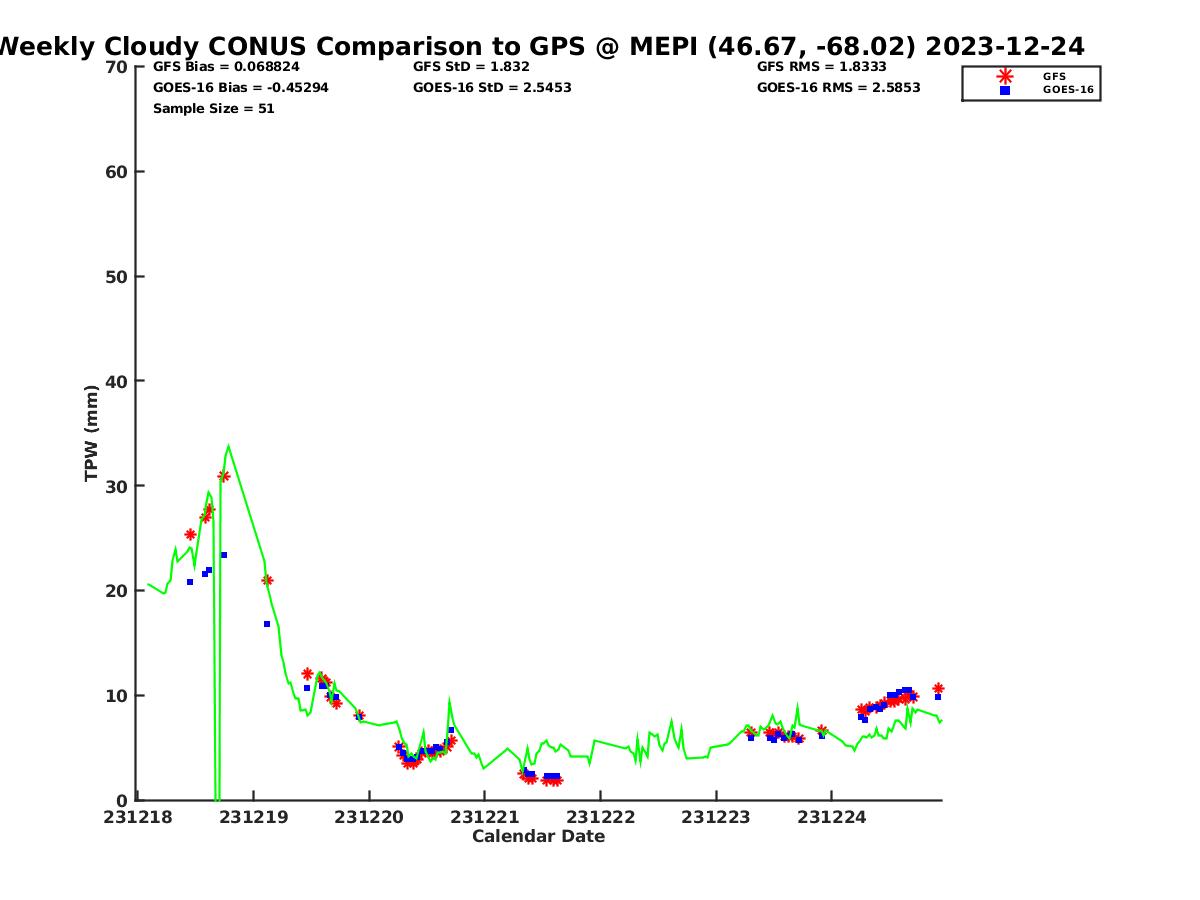Select the GFS StD value text

tap(471, 67)
